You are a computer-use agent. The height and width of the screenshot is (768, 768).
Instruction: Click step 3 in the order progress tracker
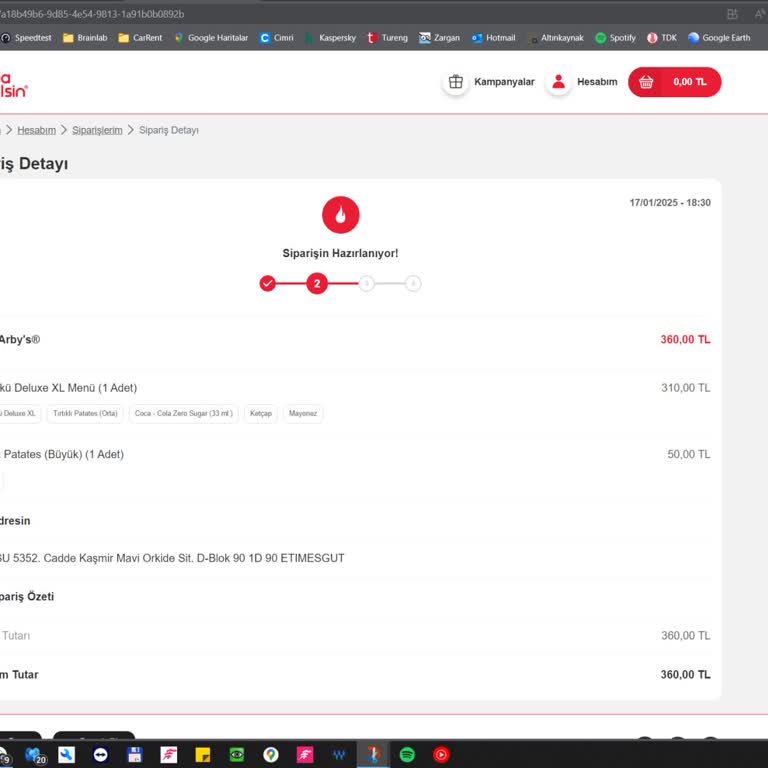(366, 283)
